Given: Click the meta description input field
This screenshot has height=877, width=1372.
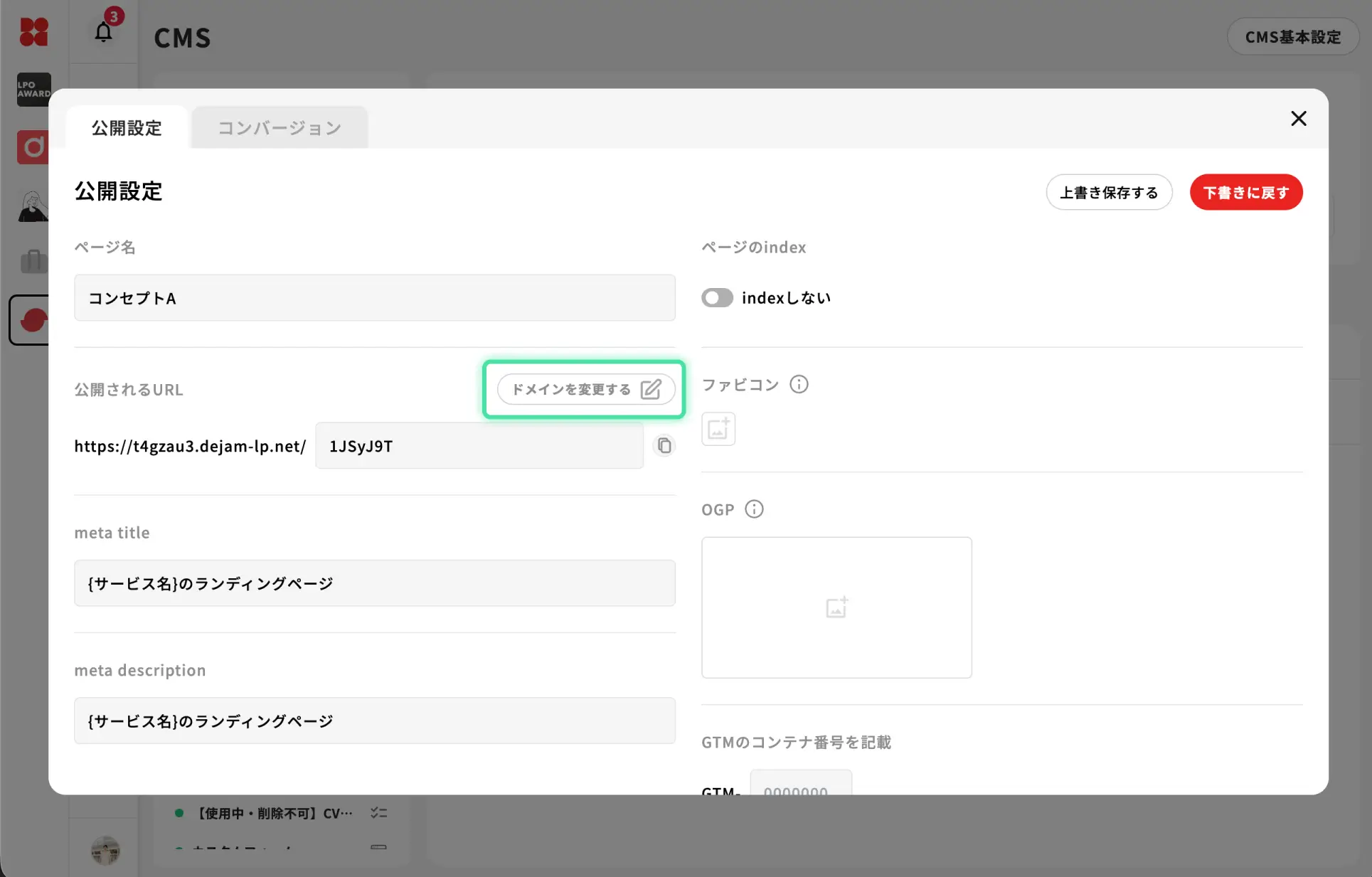Looking at the screenshot, I should tap(374, 721).
